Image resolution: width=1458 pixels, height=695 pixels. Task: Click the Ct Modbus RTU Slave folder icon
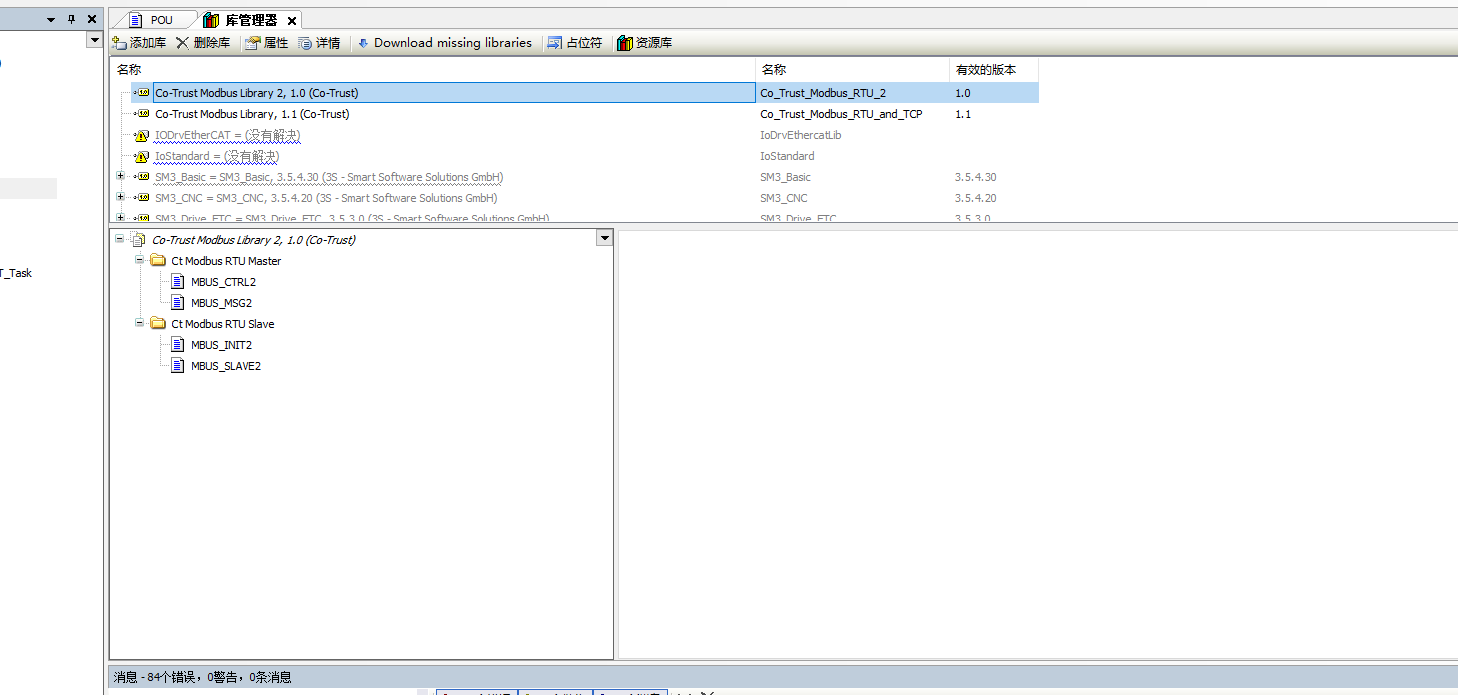click(x=158, y=324)
